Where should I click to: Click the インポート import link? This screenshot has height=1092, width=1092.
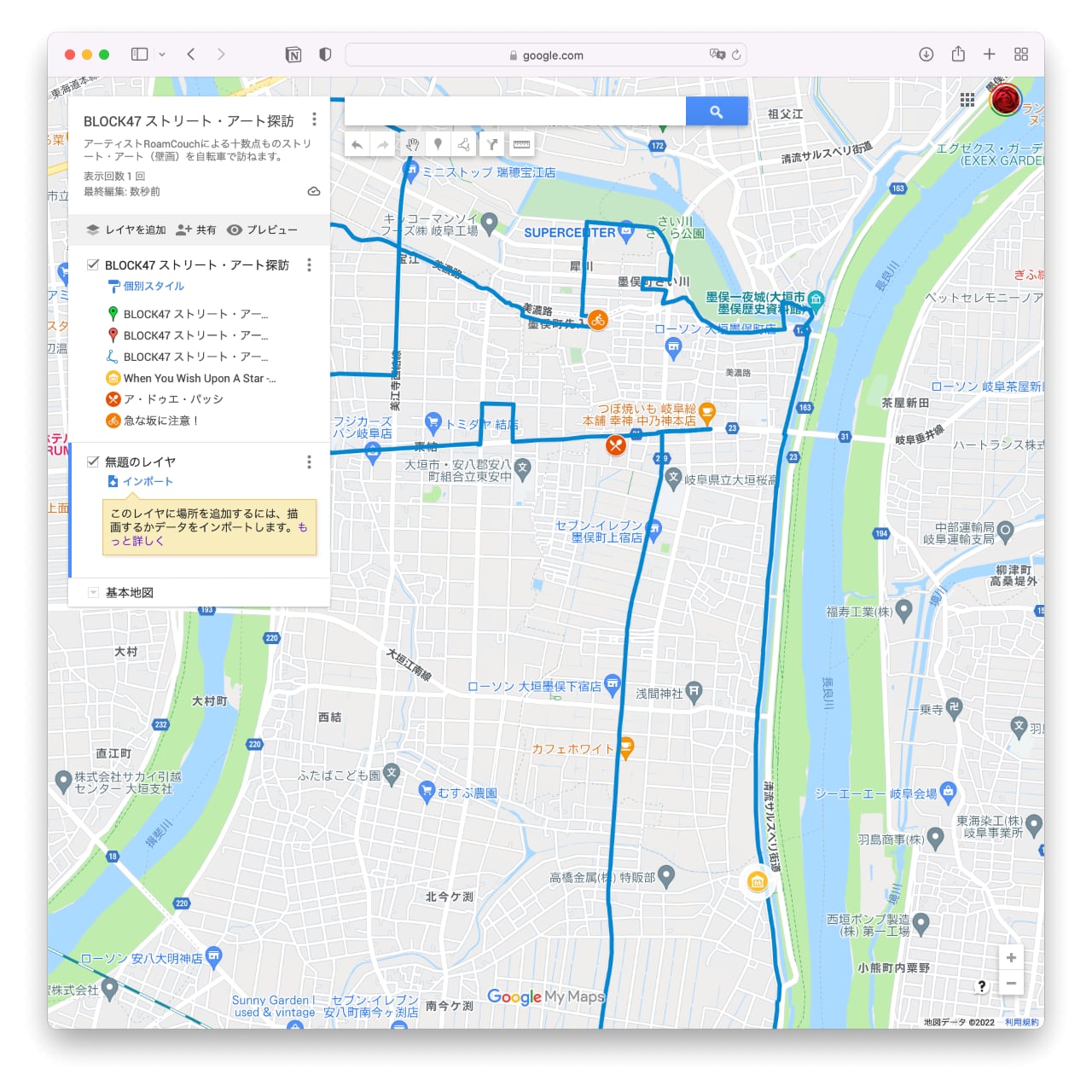pyautogui.click(x=147, y=481)
